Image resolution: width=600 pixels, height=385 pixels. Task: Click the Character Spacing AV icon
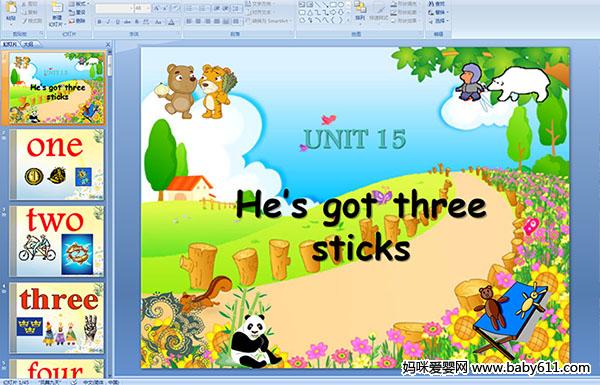point(147,22)
